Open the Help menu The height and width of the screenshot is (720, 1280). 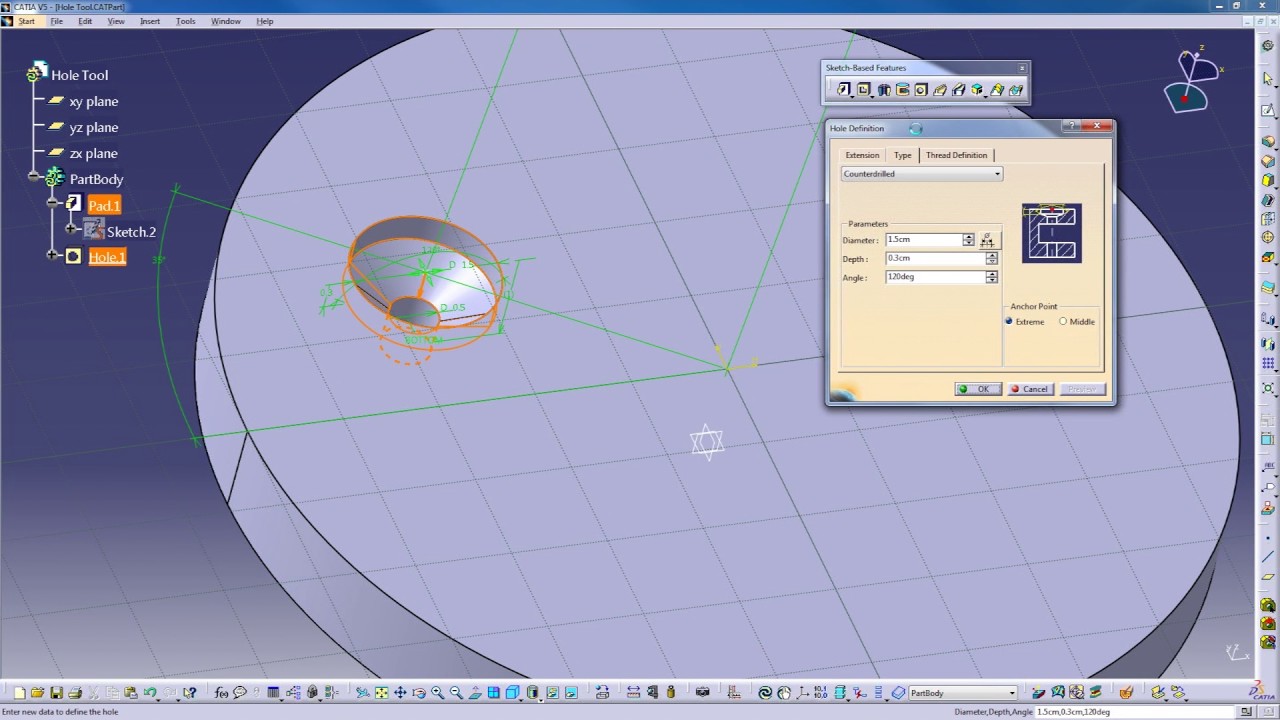coord(264,21)
